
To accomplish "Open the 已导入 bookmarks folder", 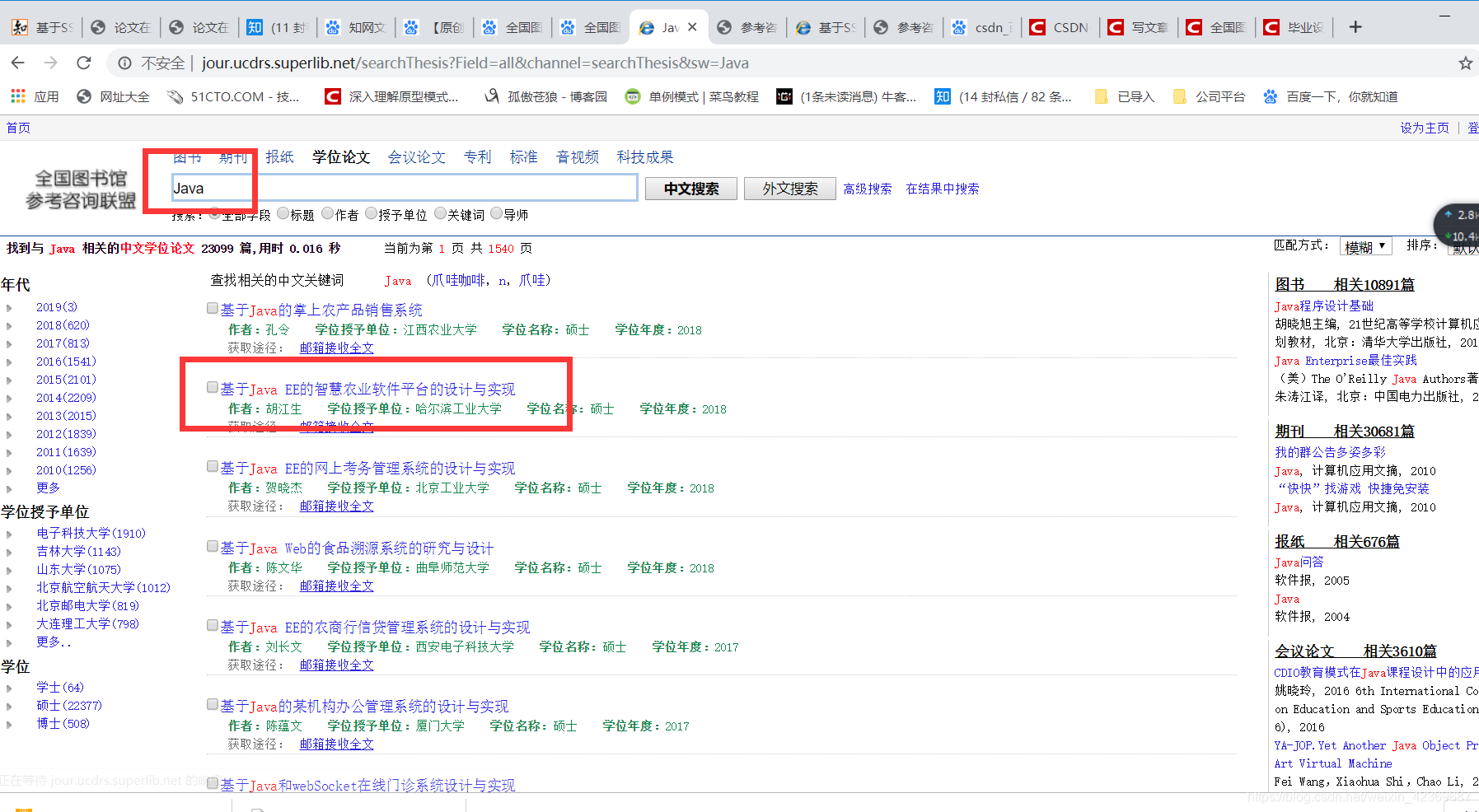I will (1125, 96).
